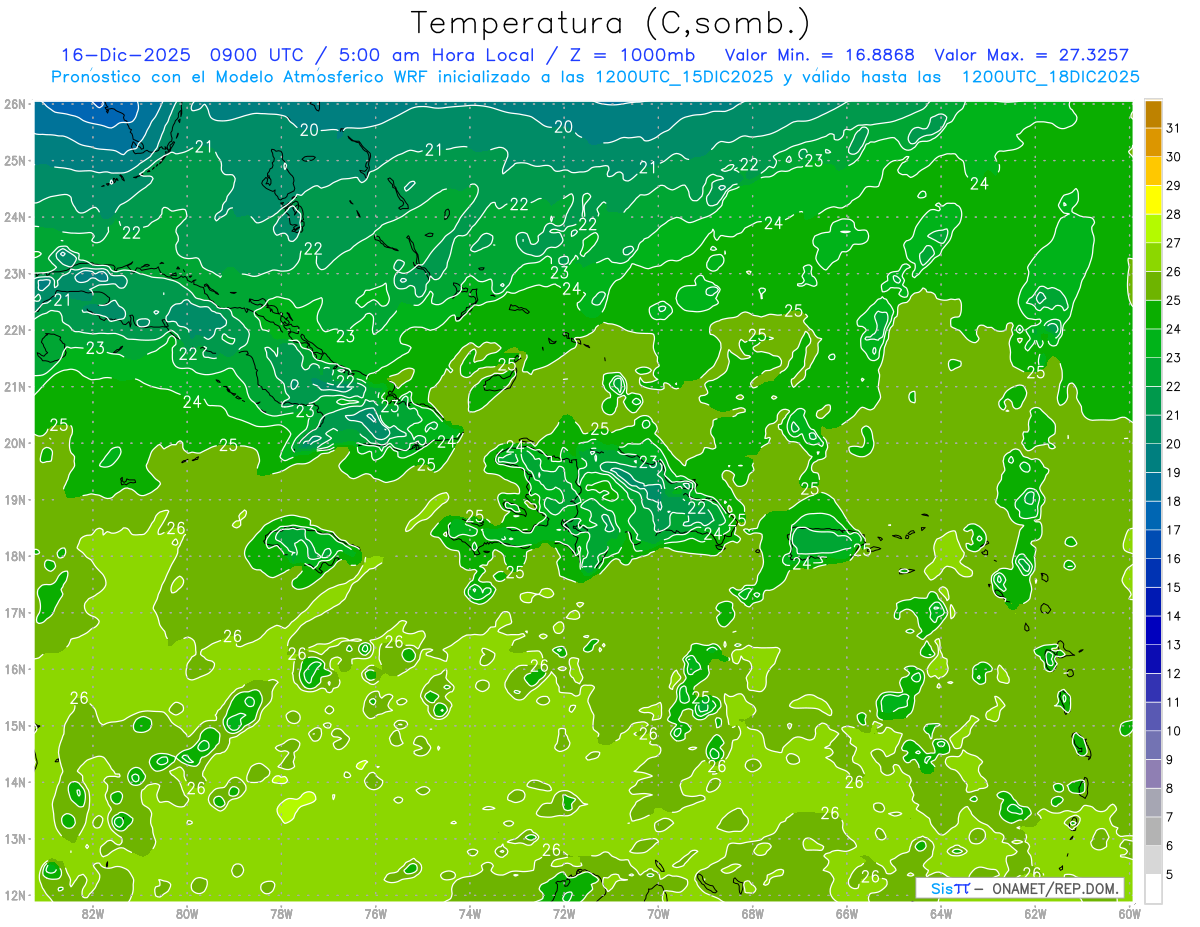
Task: Click the "26N" latitude axis label
Action: point(14,104)
